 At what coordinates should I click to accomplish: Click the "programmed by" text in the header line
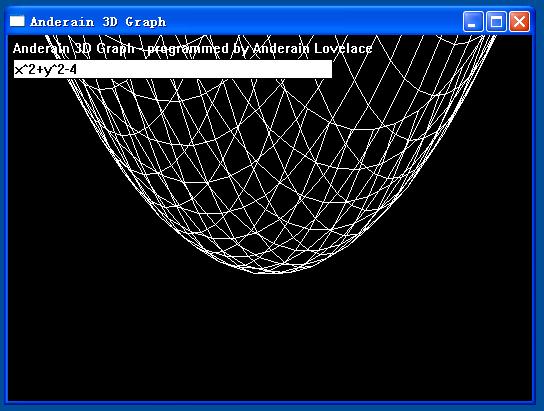point(196,49)
